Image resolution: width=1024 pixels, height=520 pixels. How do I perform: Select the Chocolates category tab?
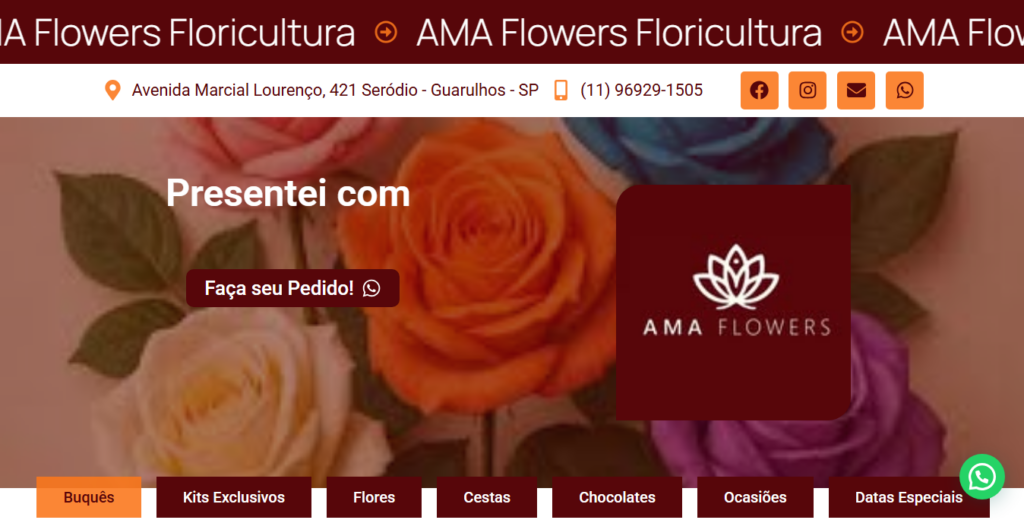(x=617, y=497)
